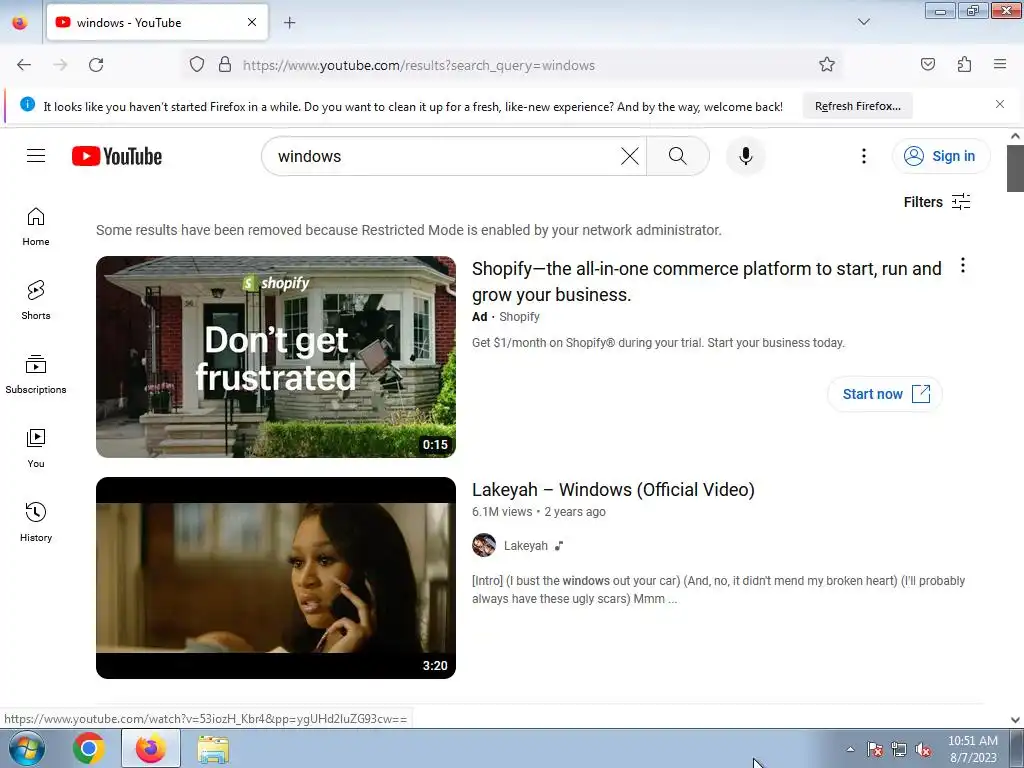
Task: Open a new Firefox tab
Action: coord(289,23)
